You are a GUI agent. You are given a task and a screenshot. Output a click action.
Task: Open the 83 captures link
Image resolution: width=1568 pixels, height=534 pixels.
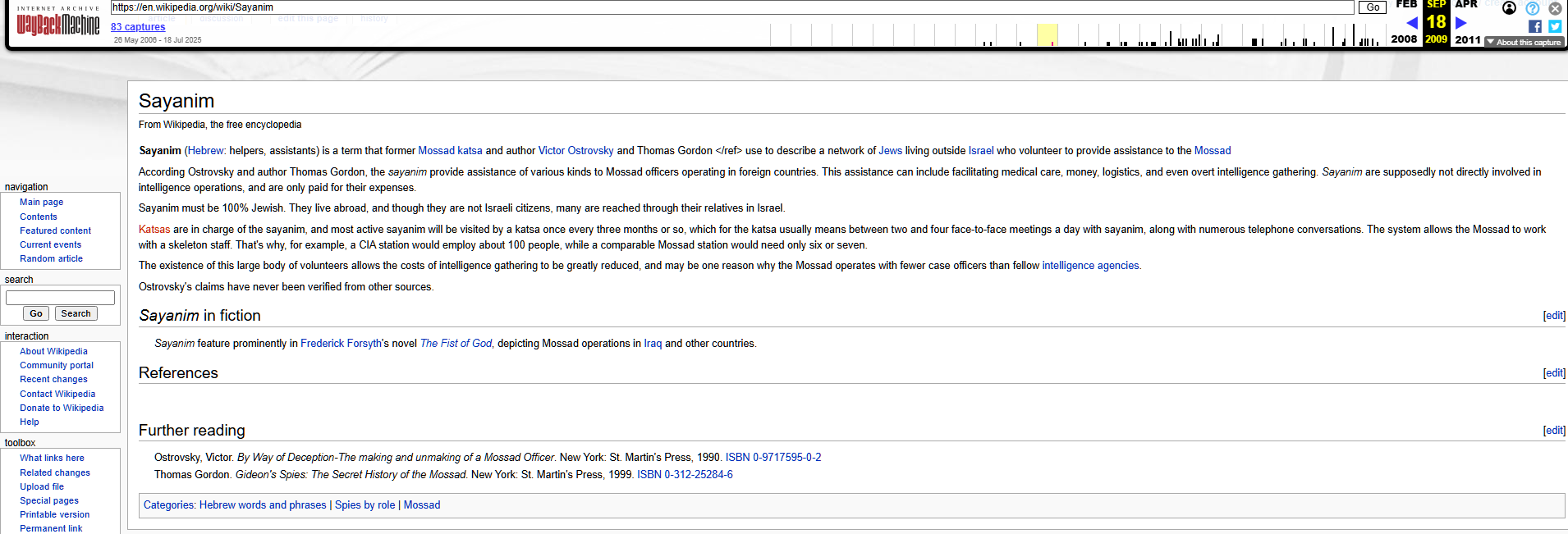(138, 27)
